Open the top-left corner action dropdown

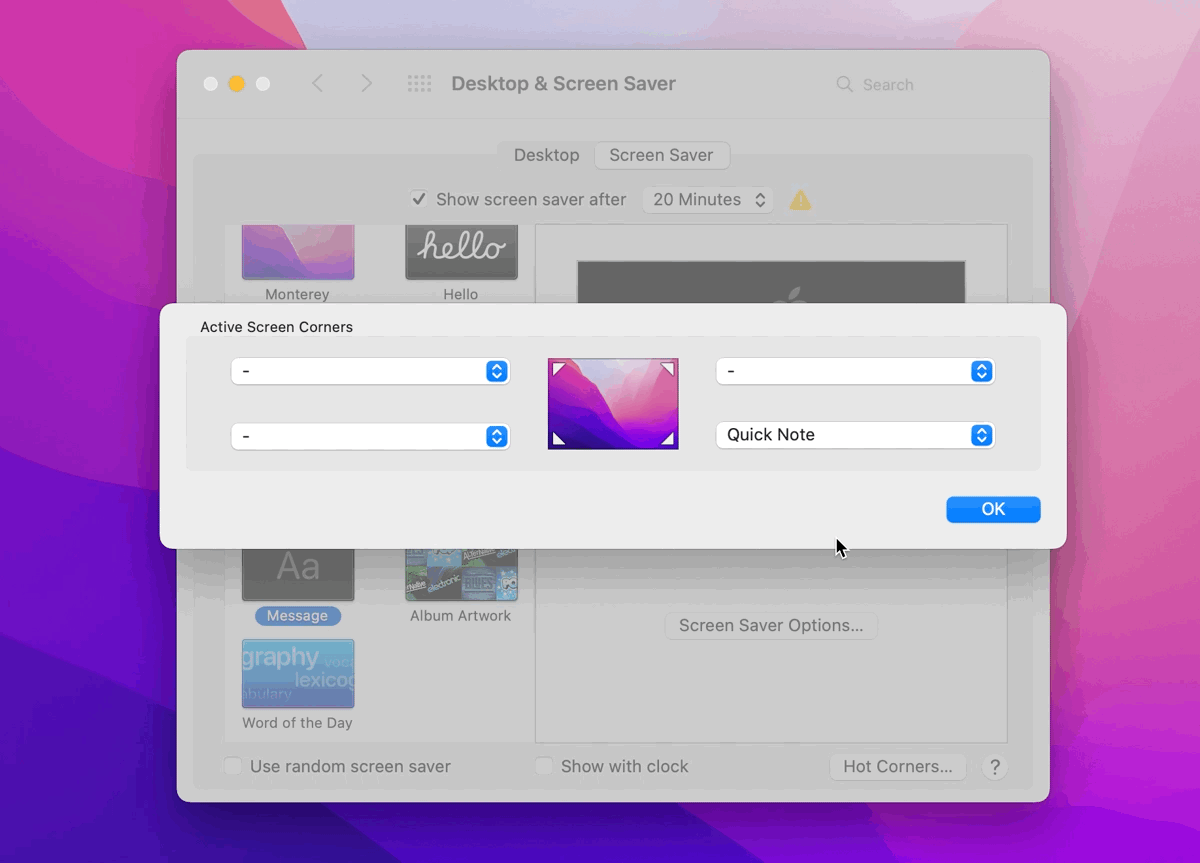[x=370, y=371]
